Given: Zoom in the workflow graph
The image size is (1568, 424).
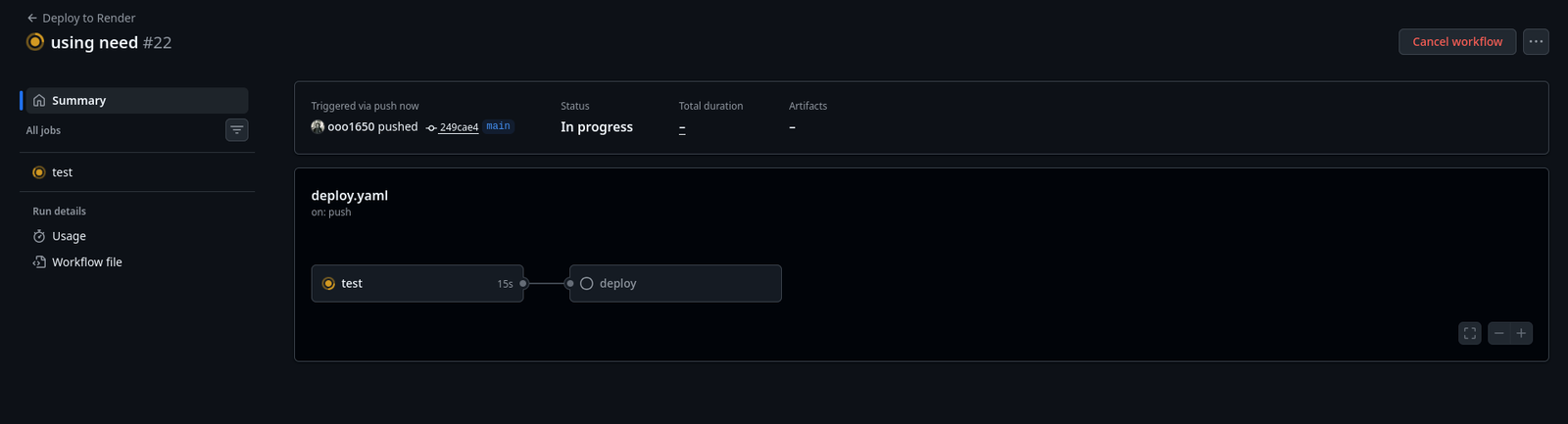Looking at the screenshot, I should (x=1521, y=334).
